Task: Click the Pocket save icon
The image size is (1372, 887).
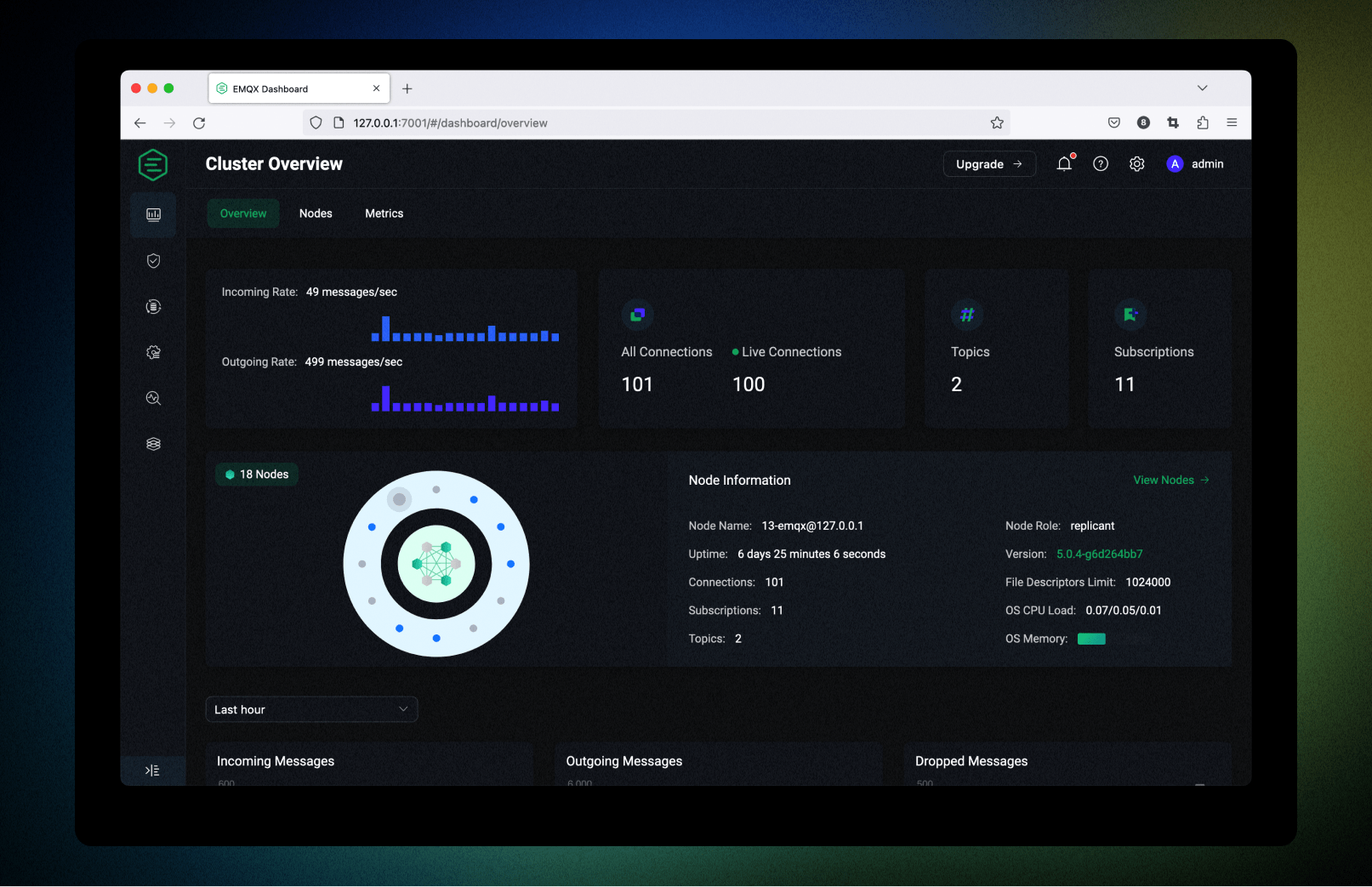Action: (1114, 122)
